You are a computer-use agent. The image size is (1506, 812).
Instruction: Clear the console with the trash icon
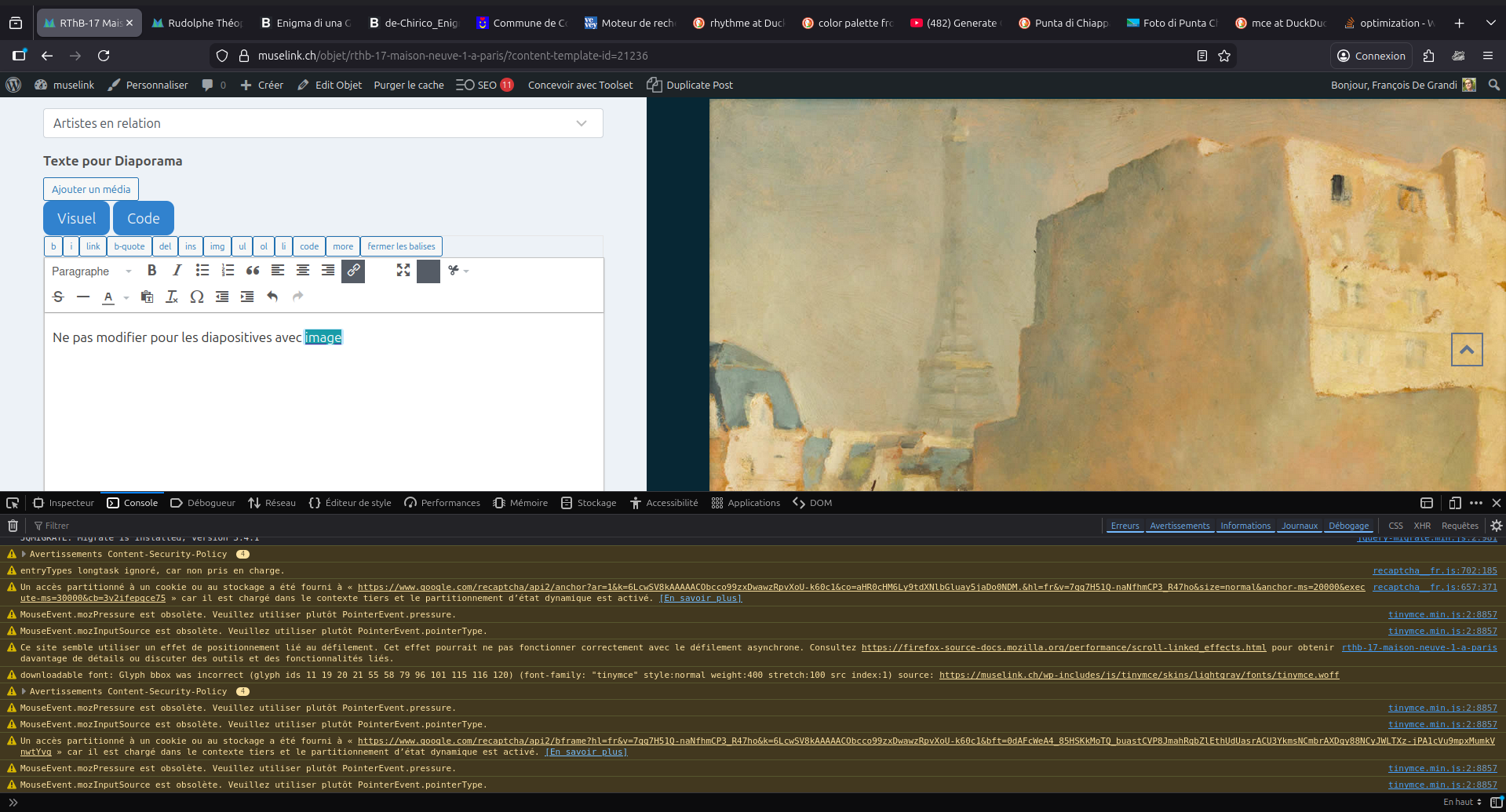(13, 526)
